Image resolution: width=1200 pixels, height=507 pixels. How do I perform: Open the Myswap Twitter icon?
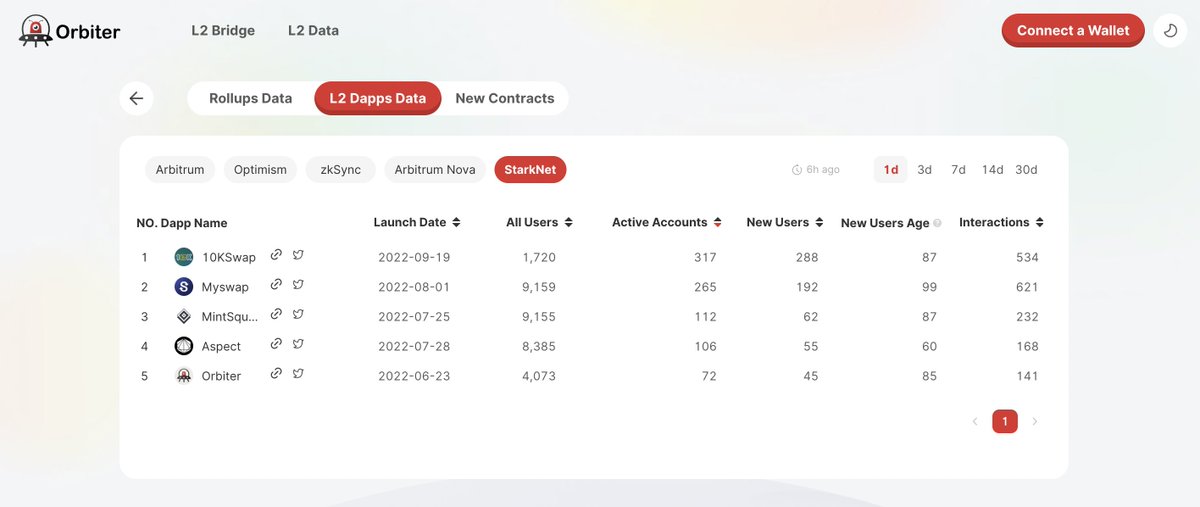tap(298, 286)
